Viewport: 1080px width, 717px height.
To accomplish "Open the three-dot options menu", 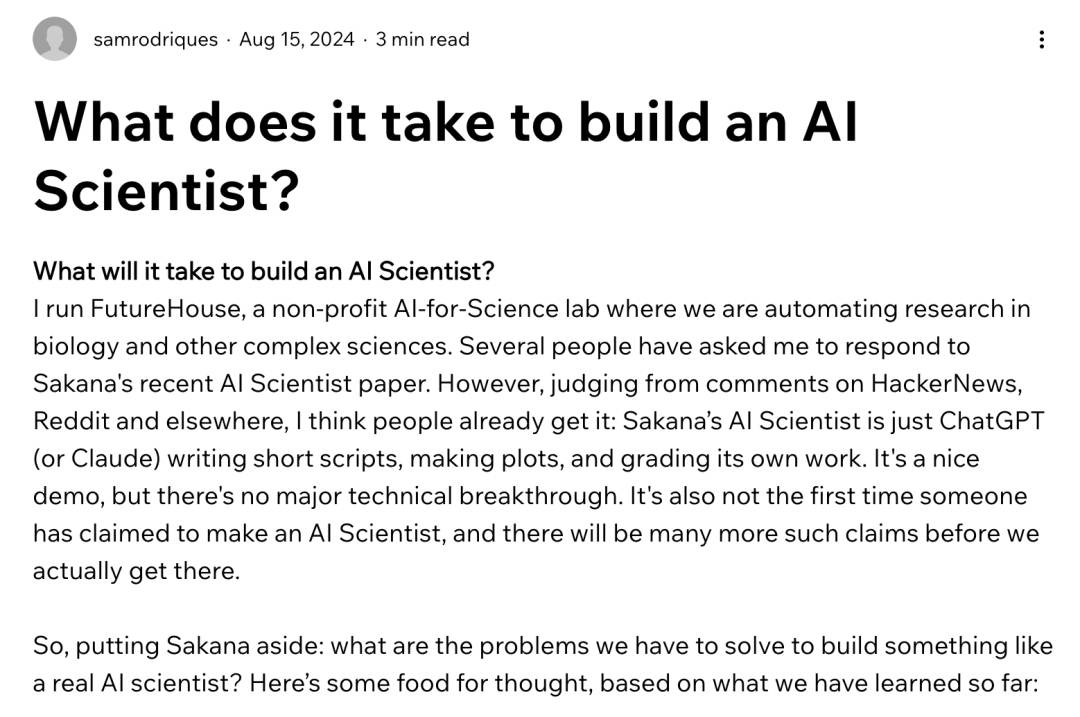I will tap(1041, 37).
